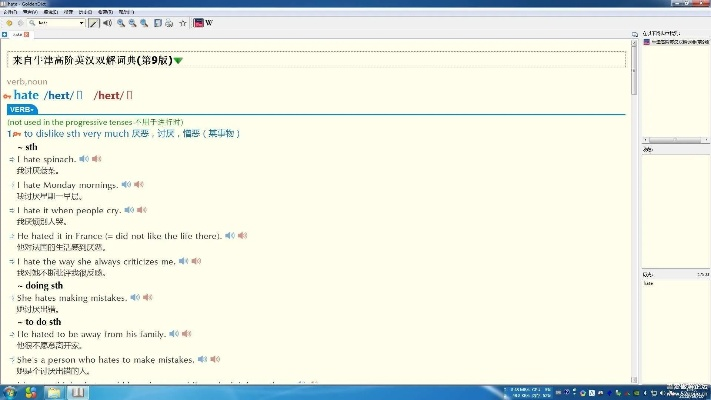Go forward in lookup history
The height and width of the screenshot is (400, 711).
20,23
